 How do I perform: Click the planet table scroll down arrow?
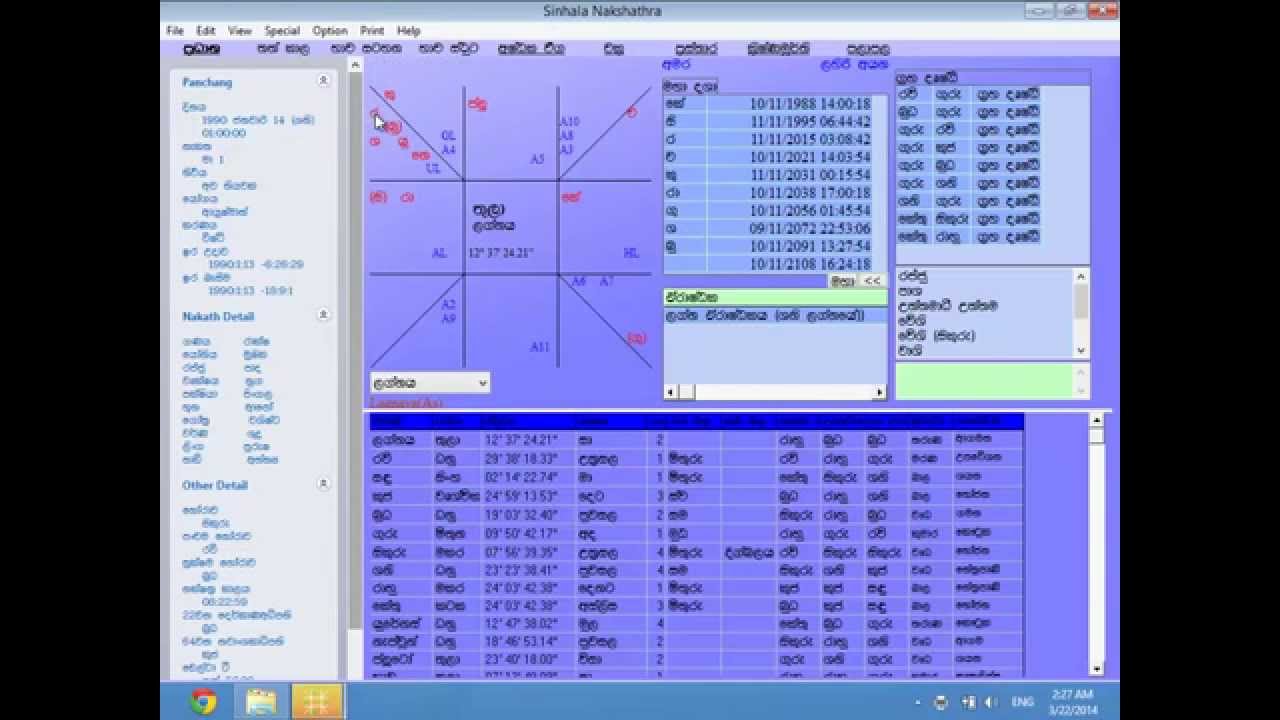click(1096, 668)
